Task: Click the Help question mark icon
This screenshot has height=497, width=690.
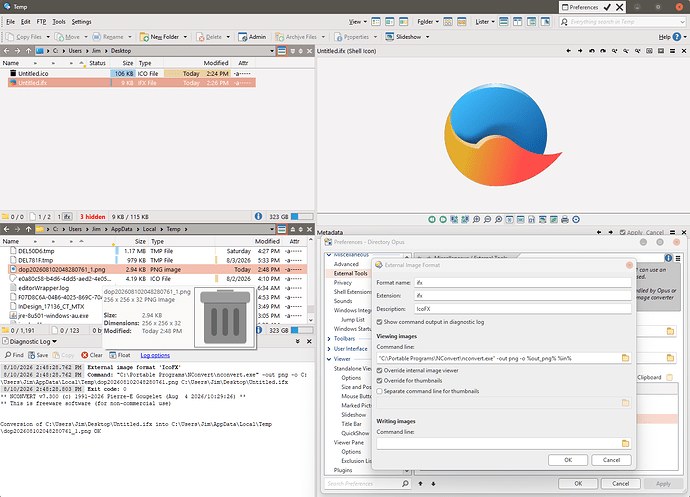Action: [x=677, y=37]
